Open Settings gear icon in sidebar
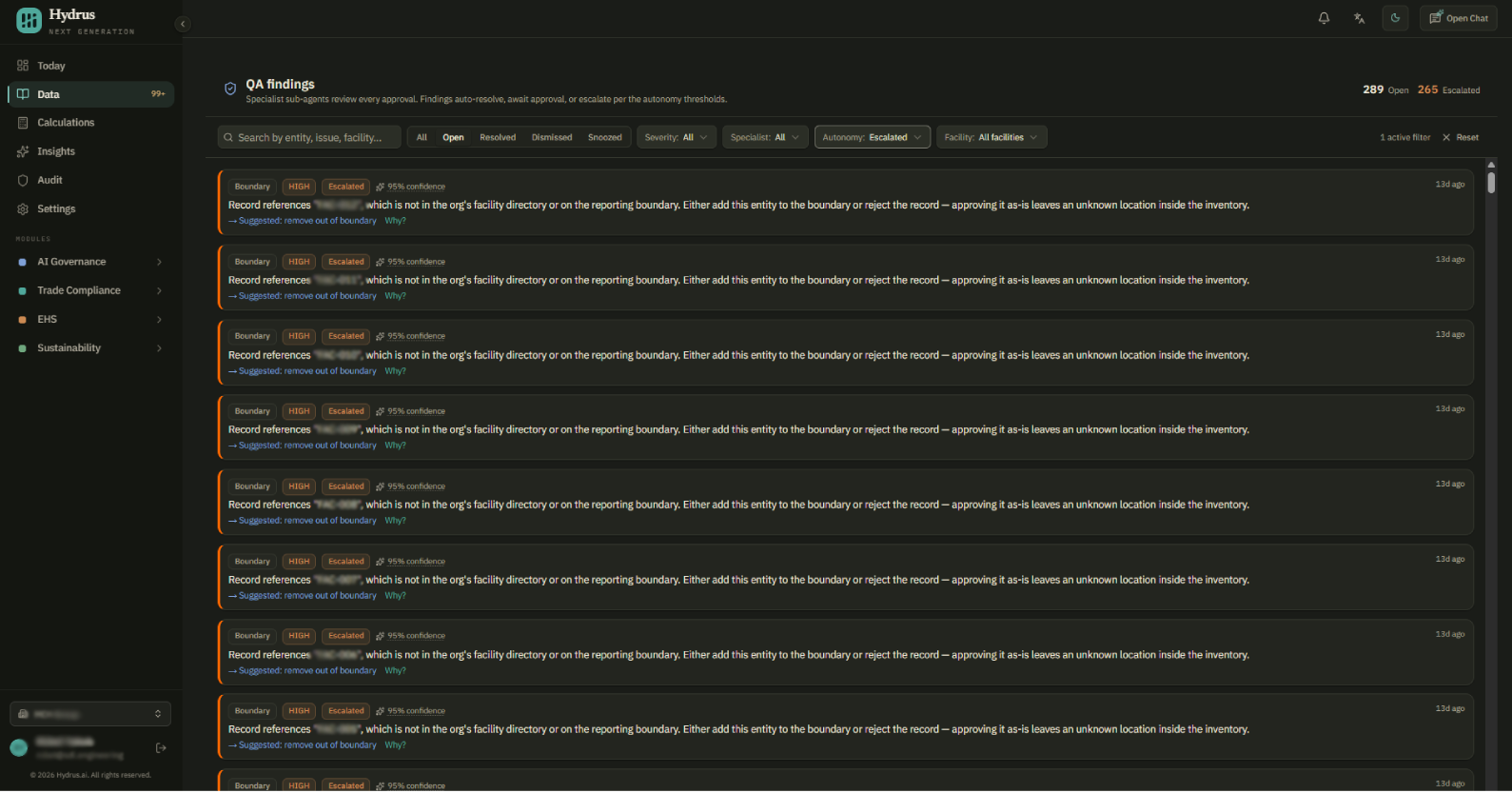Viewport: 1512px width, 793px height. click(23, 208)
